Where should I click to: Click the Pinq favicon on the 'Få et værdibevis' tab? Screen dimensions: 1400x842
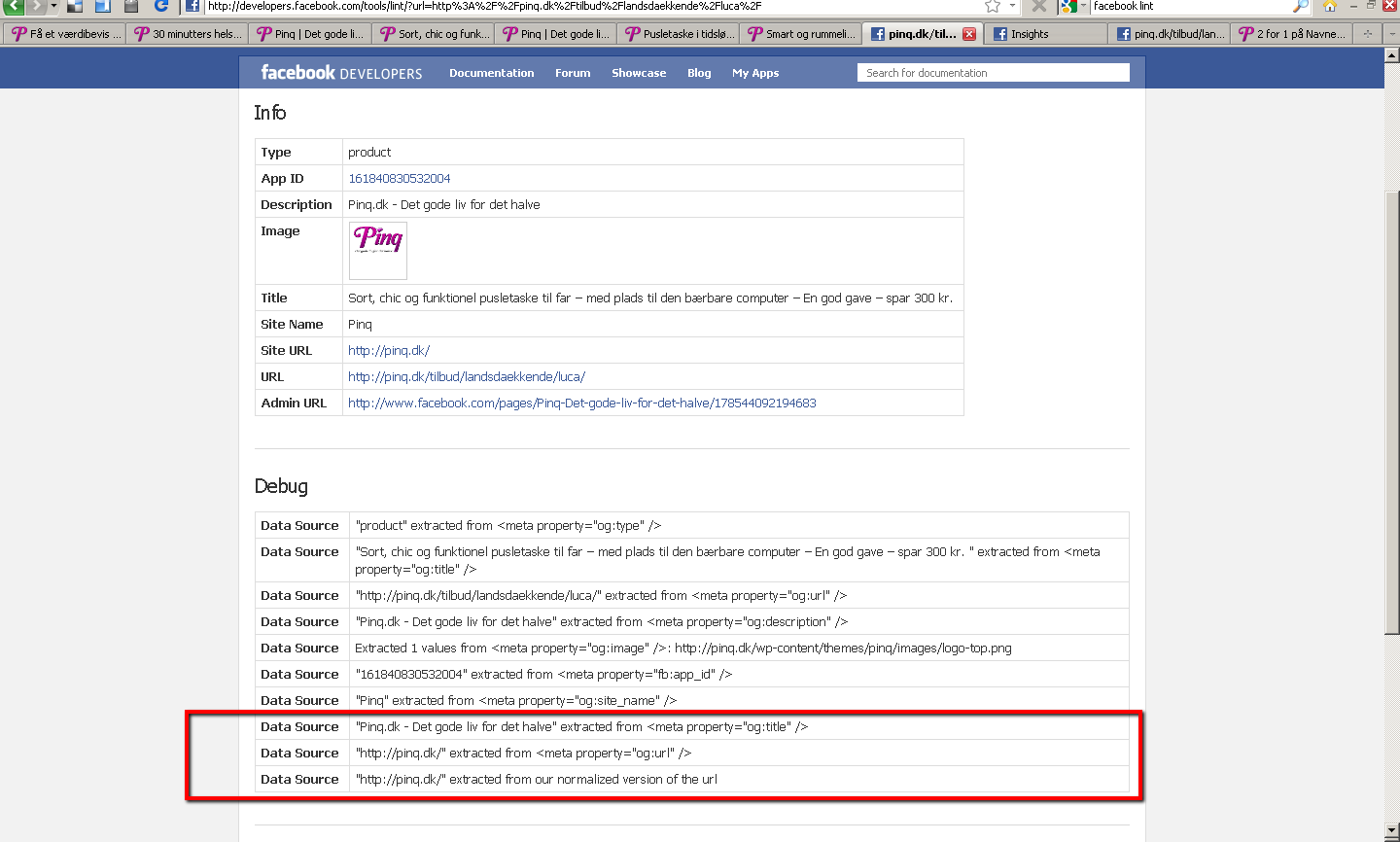click(x=18, y=34)
